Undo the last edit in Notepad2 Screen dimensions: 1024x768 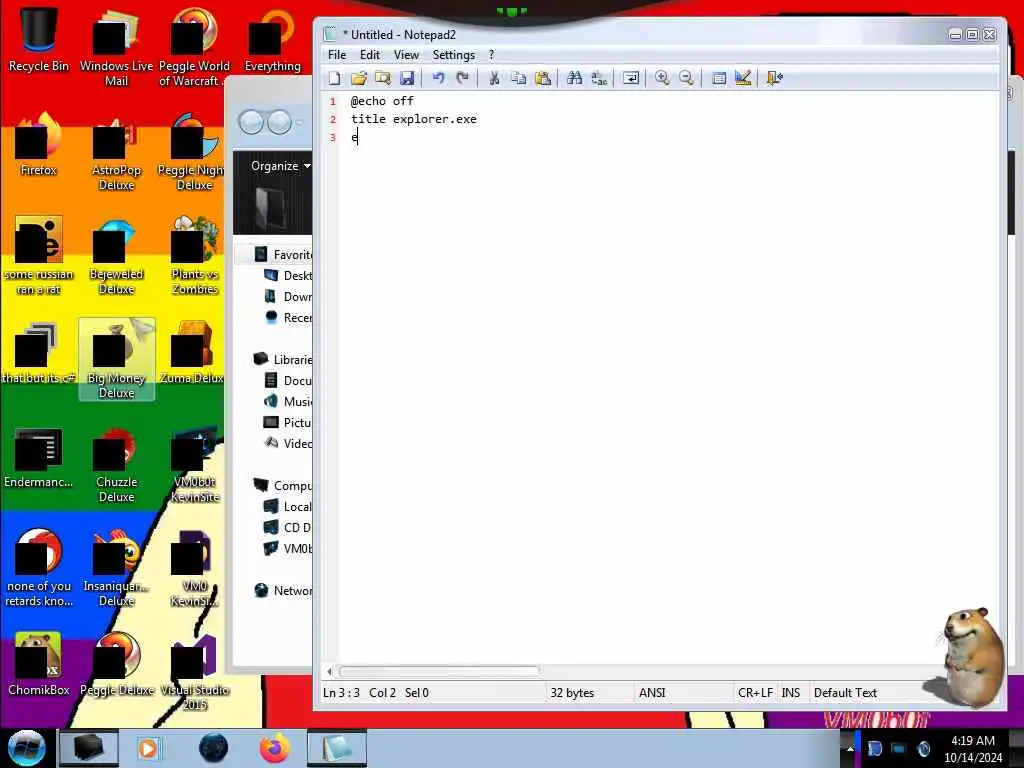click(438, 78)
